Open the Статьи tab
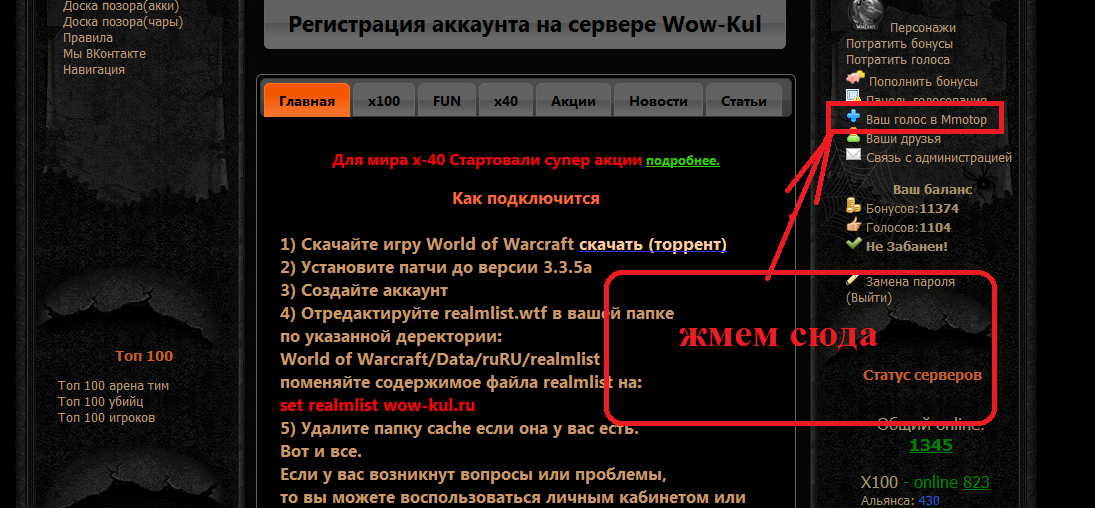 click(x=744, y=101)
